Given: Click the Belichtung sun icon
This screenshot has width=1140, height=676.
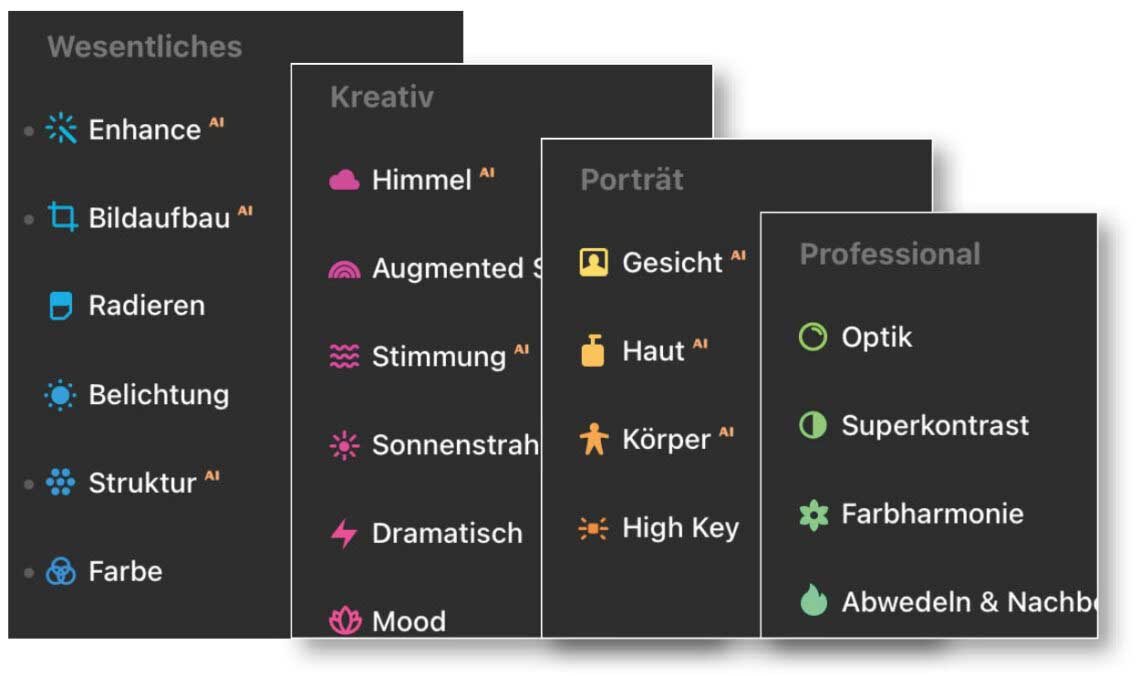Looking at the screenshot, I should click(x=61, y=395).
